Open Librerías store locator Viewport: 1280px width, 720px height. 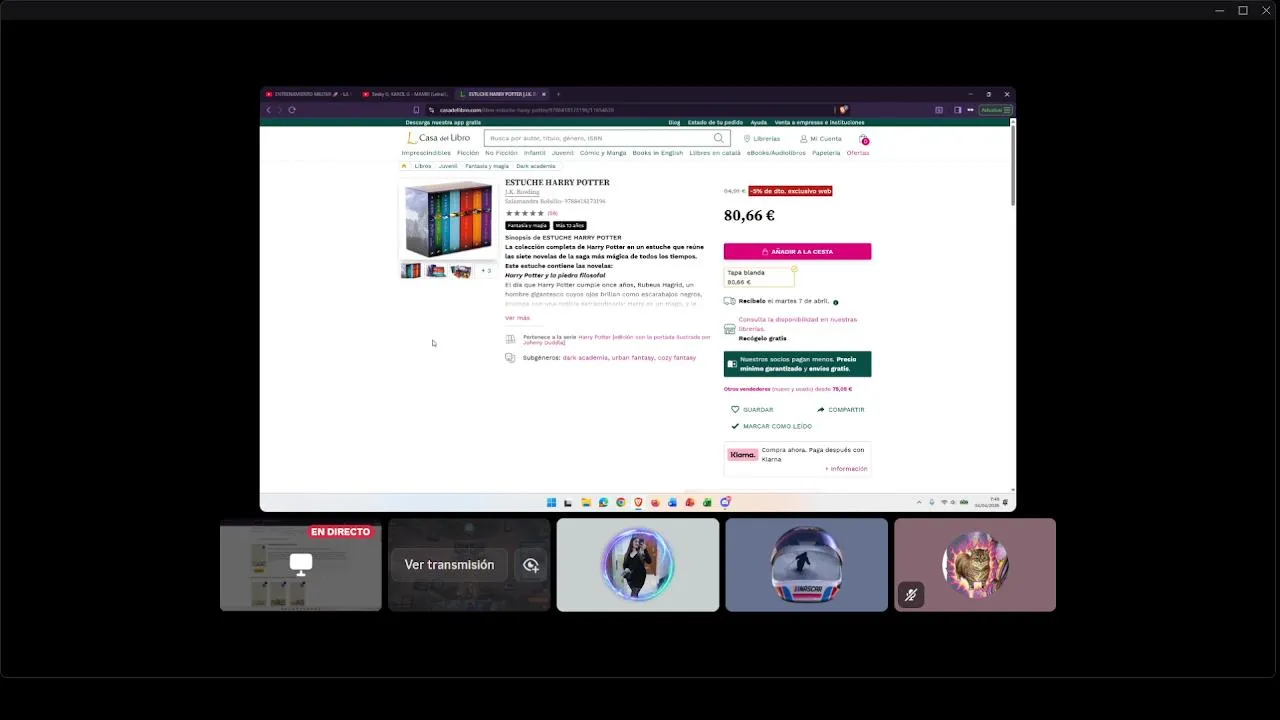point(762,139)
